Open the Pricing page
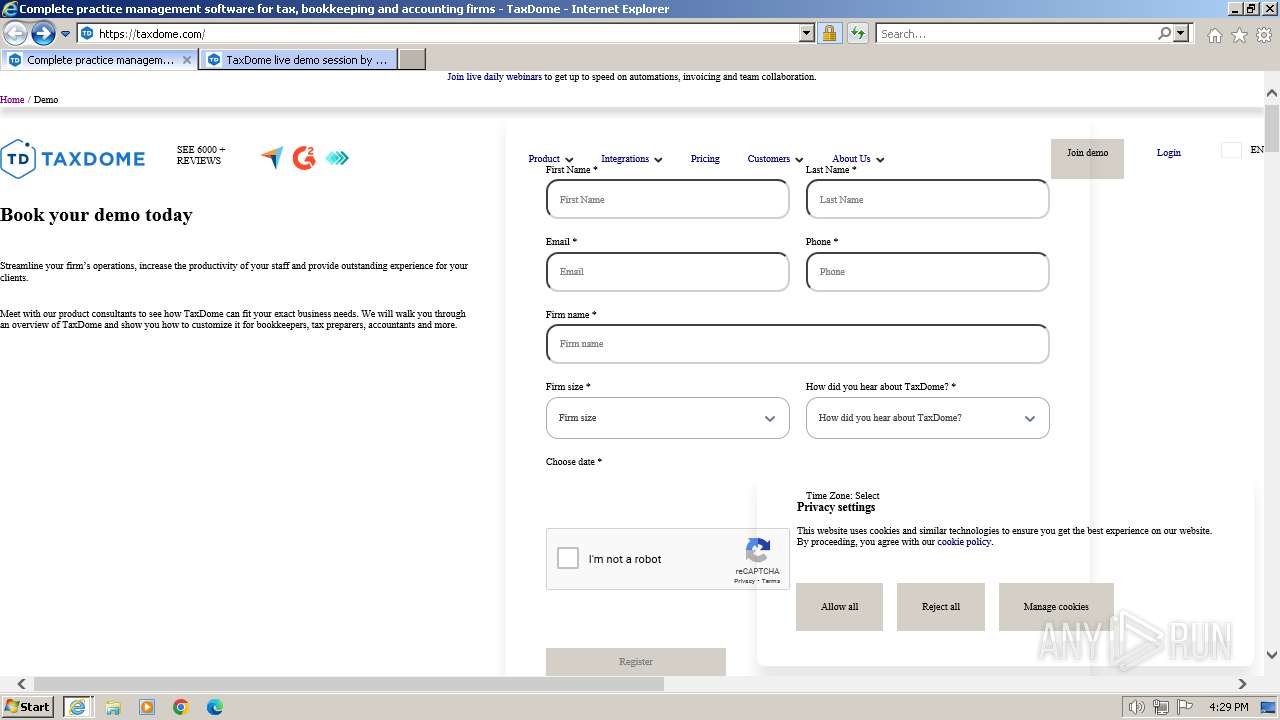 coord(705,159)
